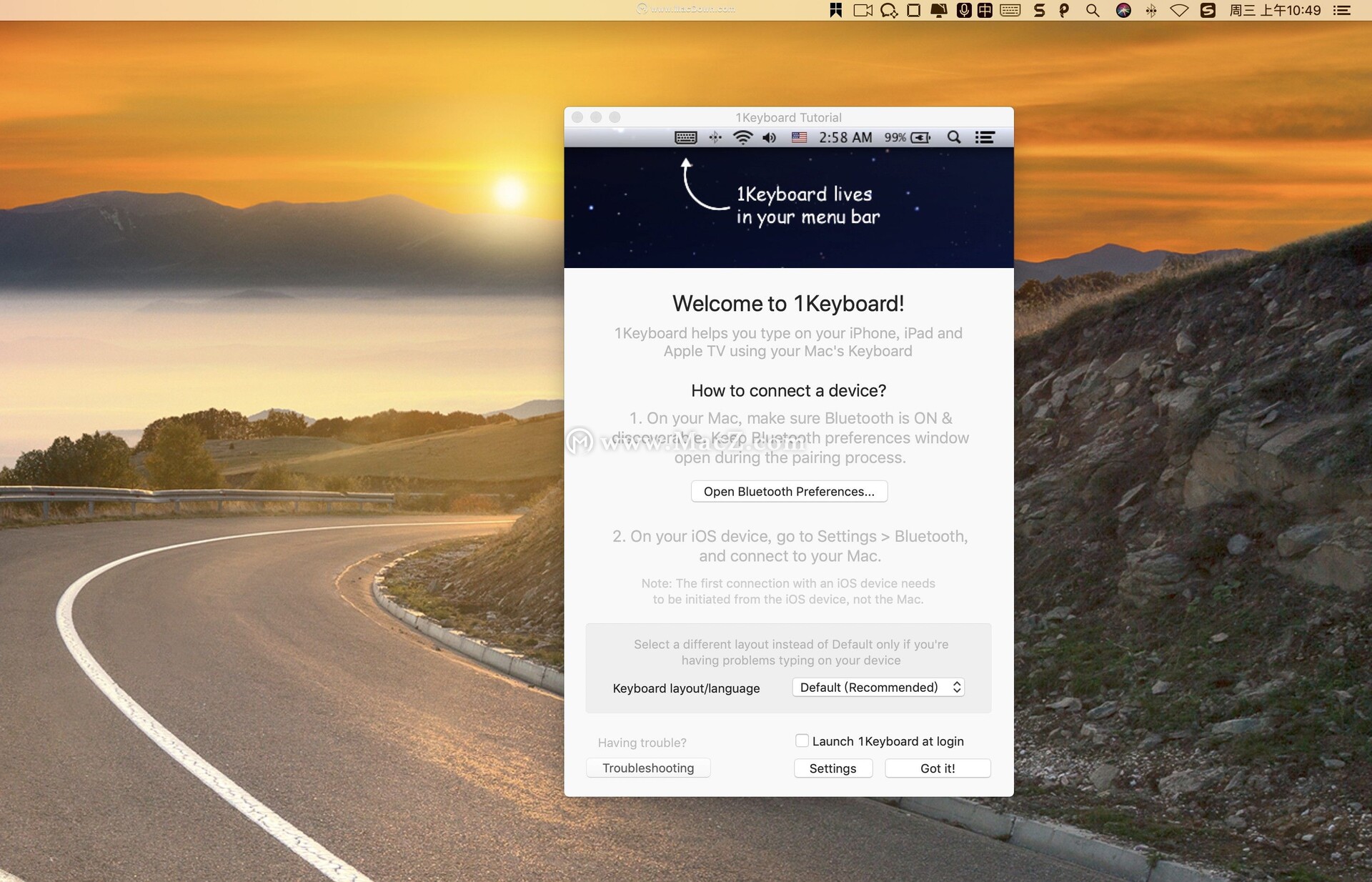
Task: Open the Bluetooth status menu
Action: [1150, 10]
